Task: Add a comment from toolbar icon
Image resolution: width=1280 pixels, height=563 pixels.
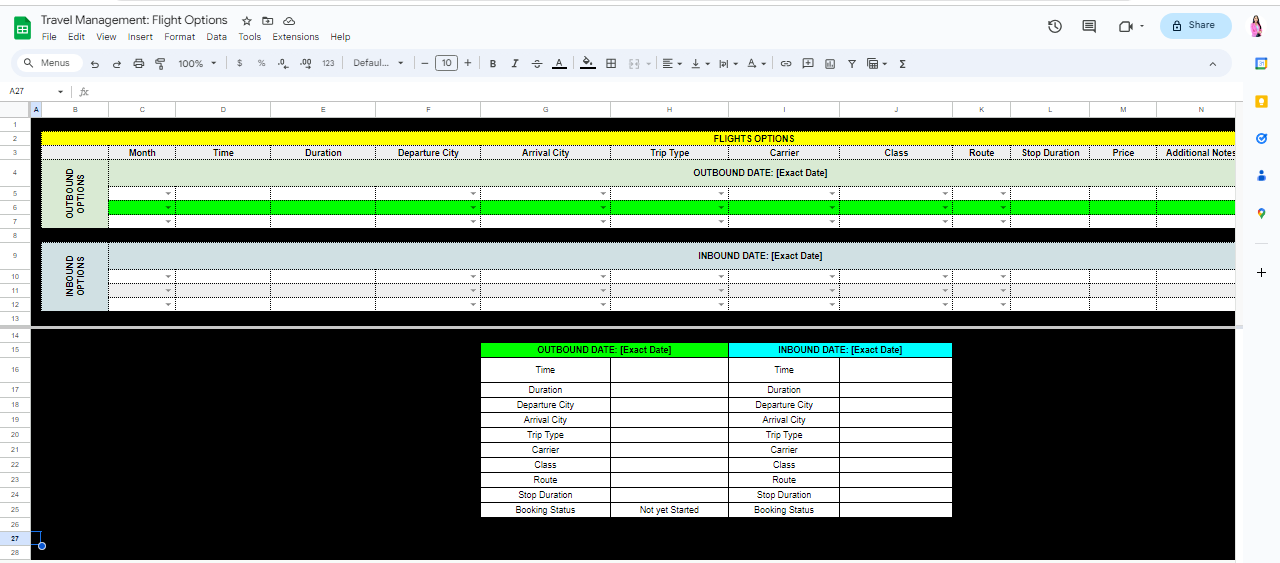Action: 808,63
